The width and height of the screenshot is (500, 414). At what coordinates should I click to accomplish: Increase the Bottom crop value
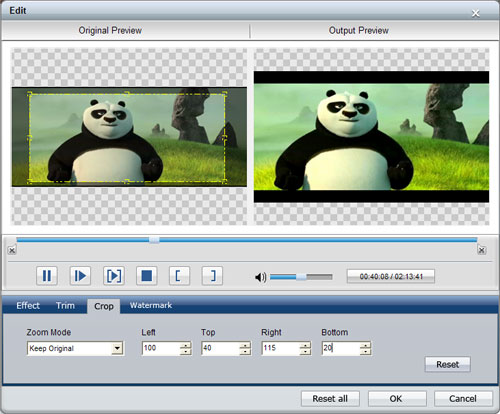tap(366, 345)
